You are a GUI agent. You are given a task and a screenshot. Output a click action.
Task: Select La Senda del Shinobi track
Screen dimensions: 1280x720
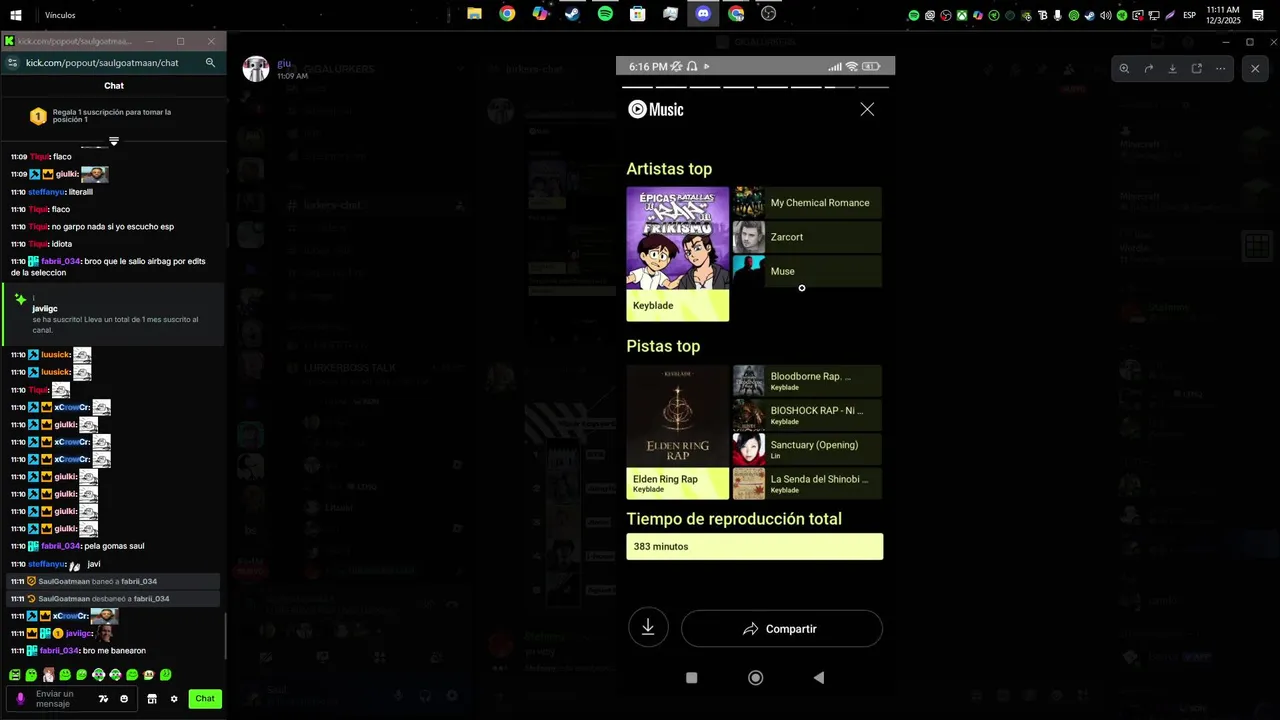tap(807, 483)
